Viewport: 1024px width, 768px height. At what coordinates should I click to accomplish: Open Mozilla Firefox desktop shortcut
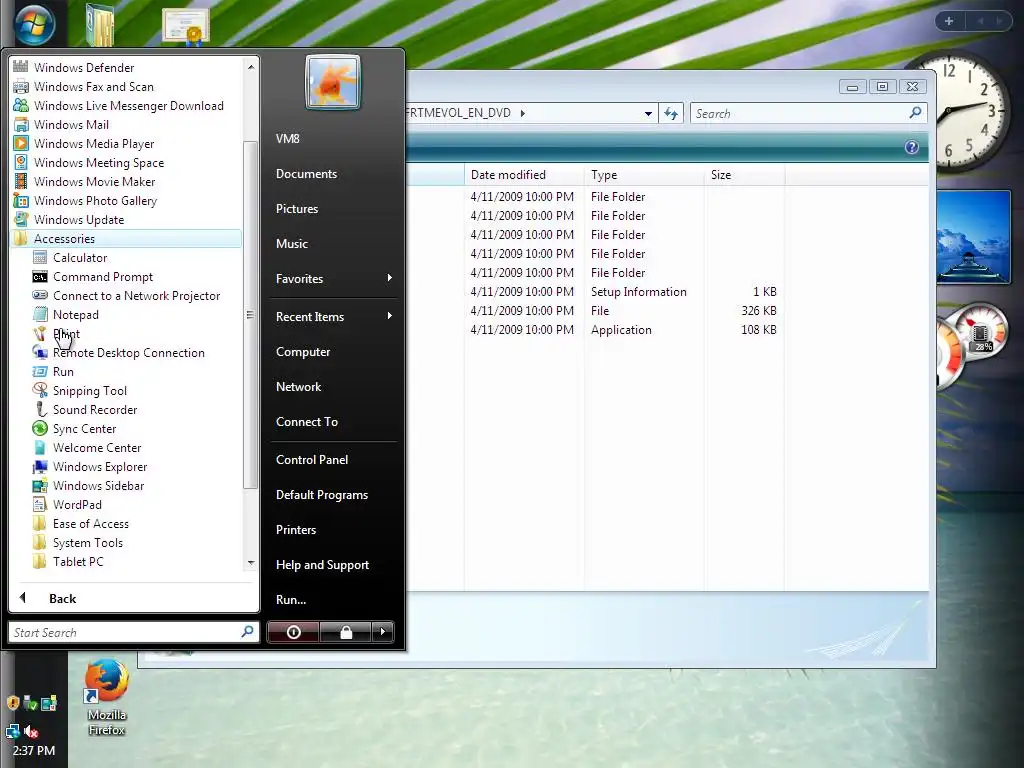point(106,698)
